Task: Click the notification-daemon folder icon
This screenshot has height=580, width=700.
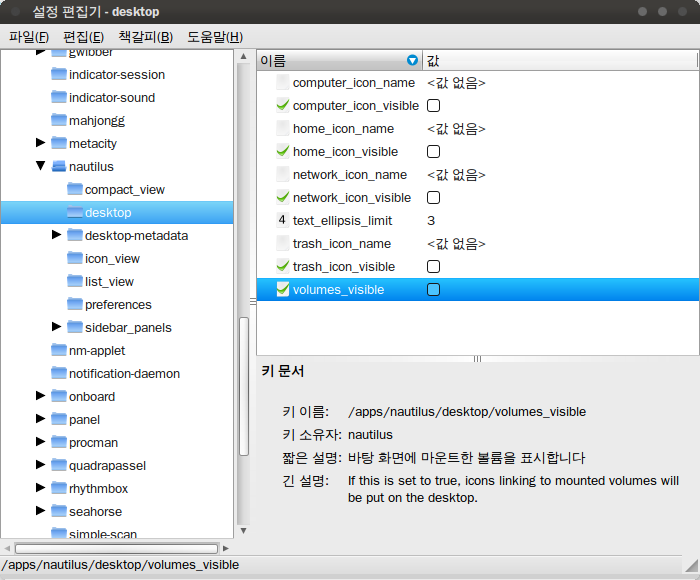Action: [59, 373]
